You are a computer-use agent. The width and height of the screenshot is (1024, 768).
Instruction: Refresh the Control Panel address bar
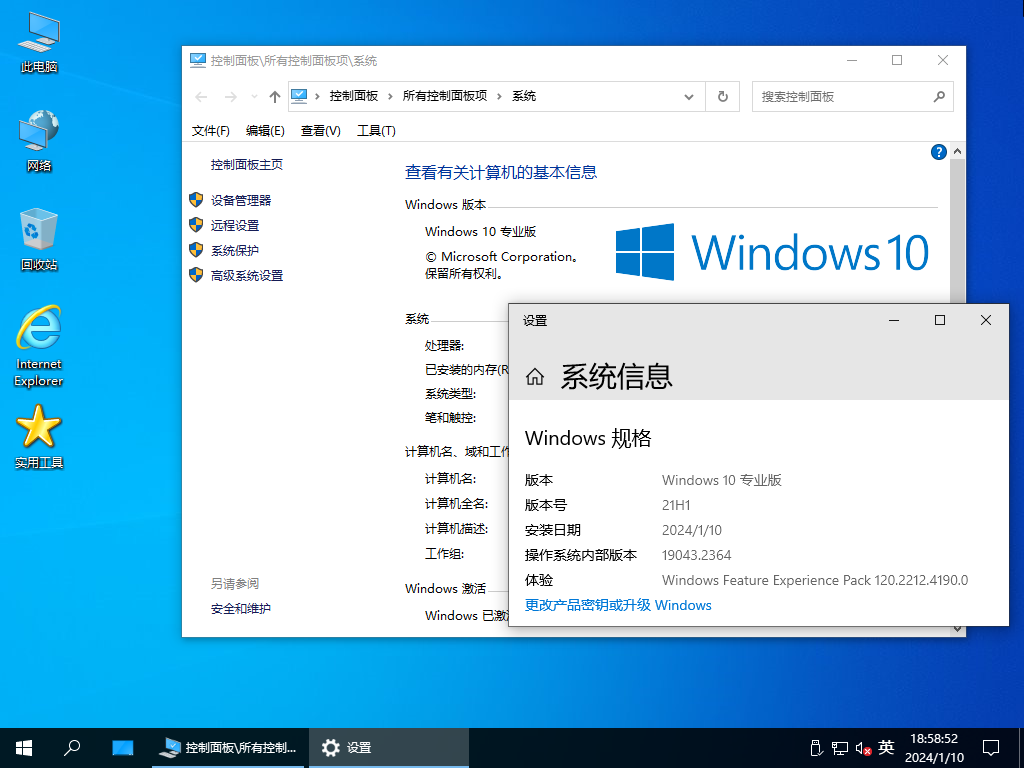(722, 97)
